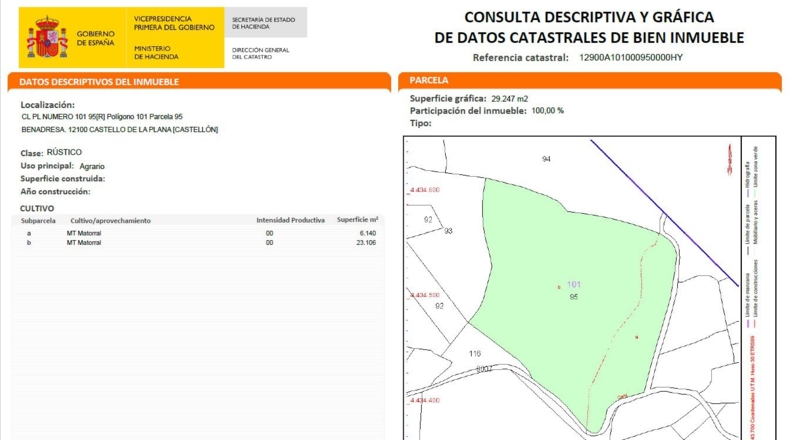Click the red north arrow on map
The image size is (790, 440).
click(730, 159)
